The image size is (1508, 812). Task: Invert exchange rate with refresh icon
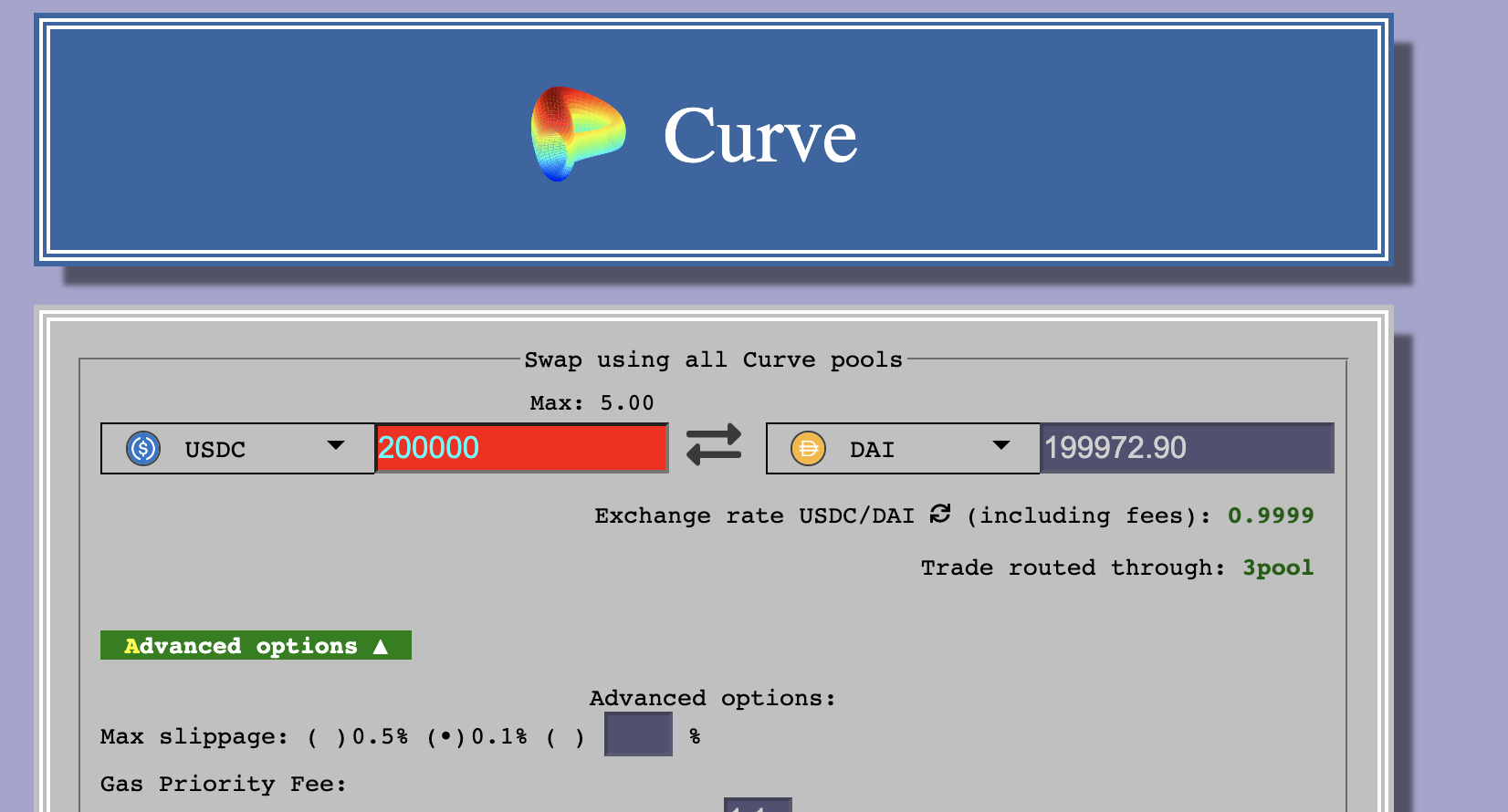point(940,515)
